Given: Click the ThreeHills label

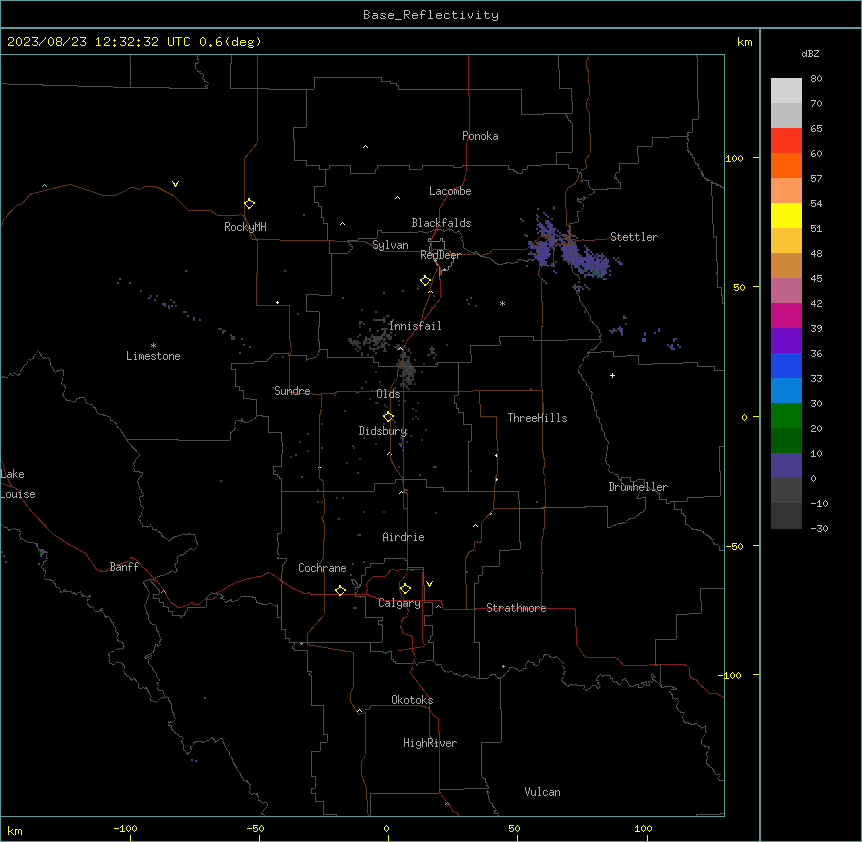Looking at the screenshot, I should [x=538, y=418].
